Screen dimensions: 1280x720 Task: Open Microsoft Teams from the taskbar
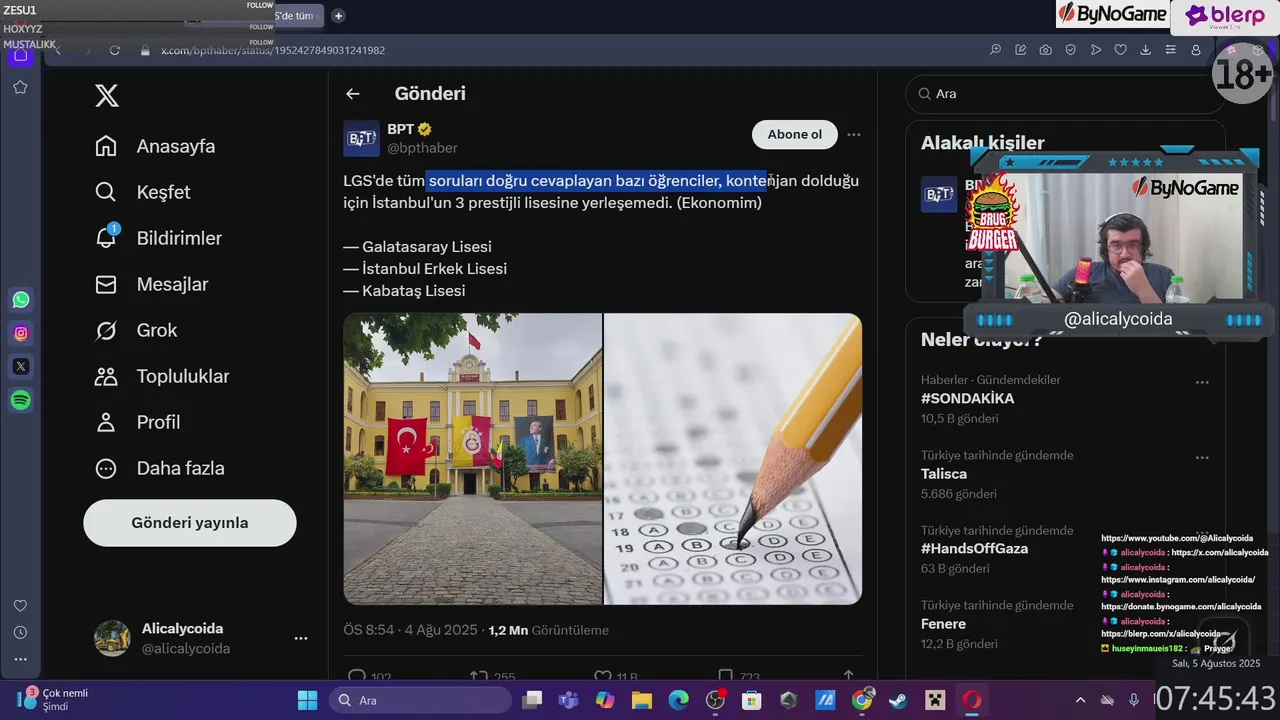coord(567,700)
